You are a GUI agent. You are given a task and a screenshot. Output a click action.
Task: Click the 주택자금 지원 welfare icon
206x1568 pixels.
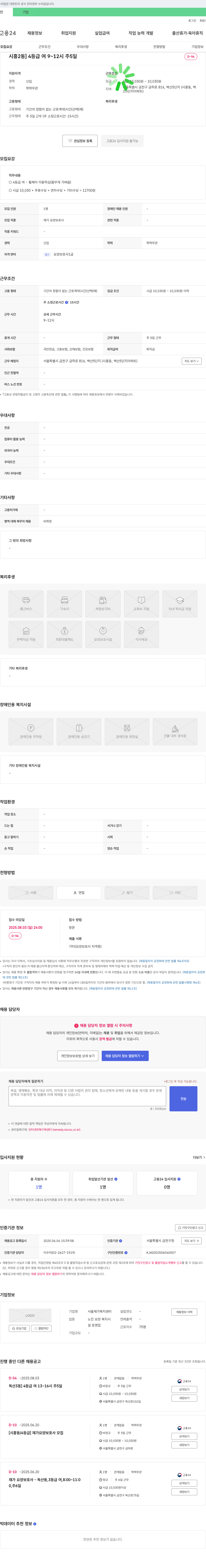pos(26,634)
